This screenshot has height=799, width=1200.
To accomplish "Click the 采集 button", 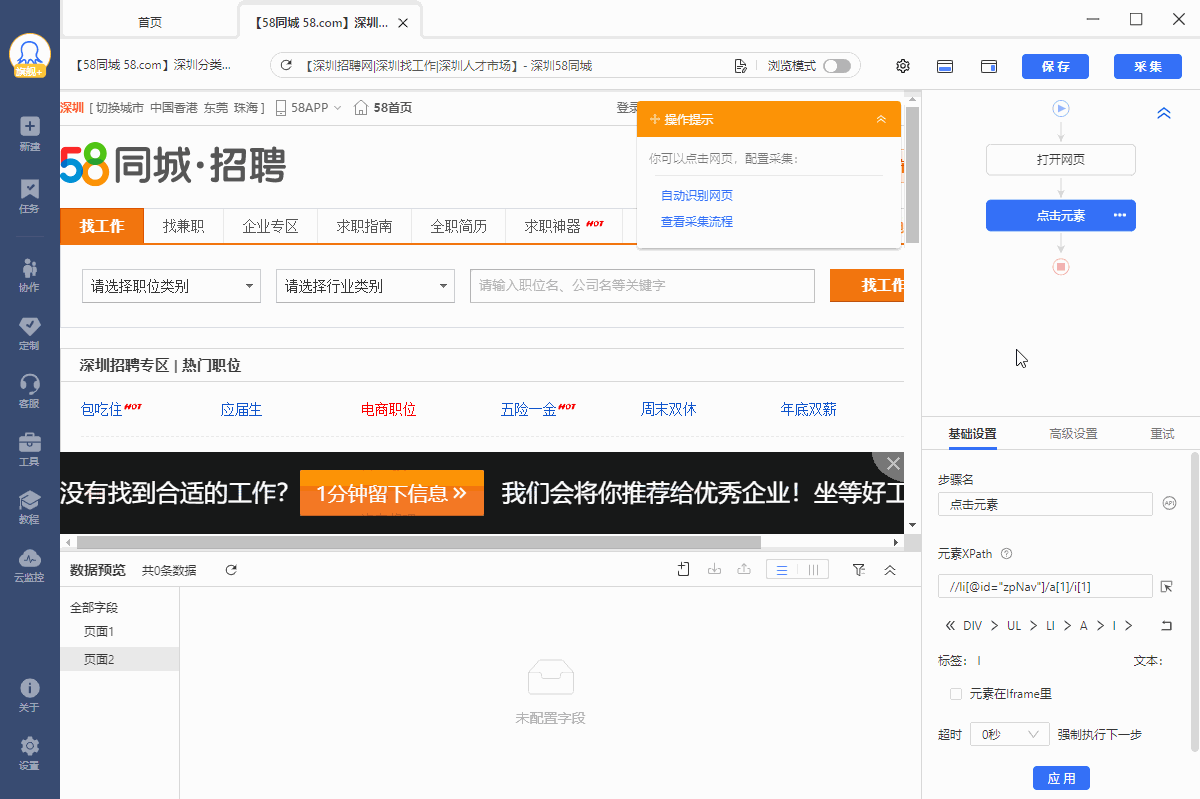I will click(x=1148, y=66).
